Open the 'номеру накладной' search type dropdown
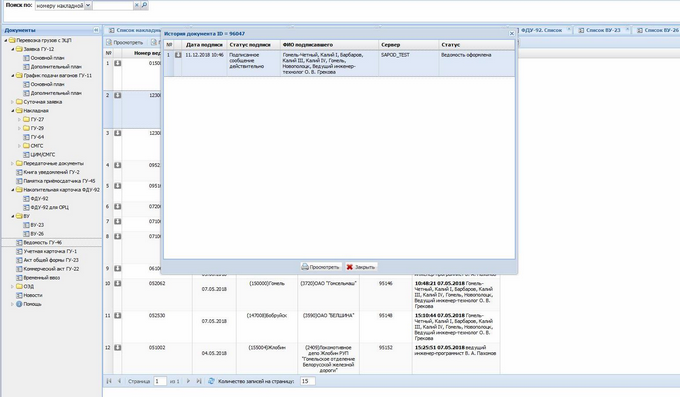The height and width of the screenshot is (397, 680). [x=88, y=6]
